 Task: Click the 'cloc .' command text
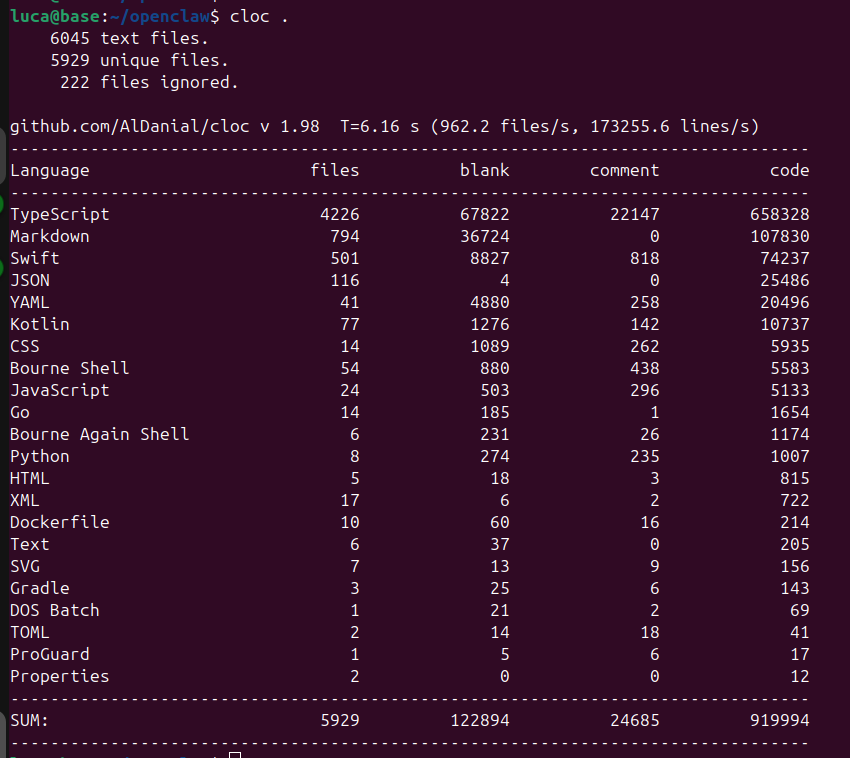point(259,17)
